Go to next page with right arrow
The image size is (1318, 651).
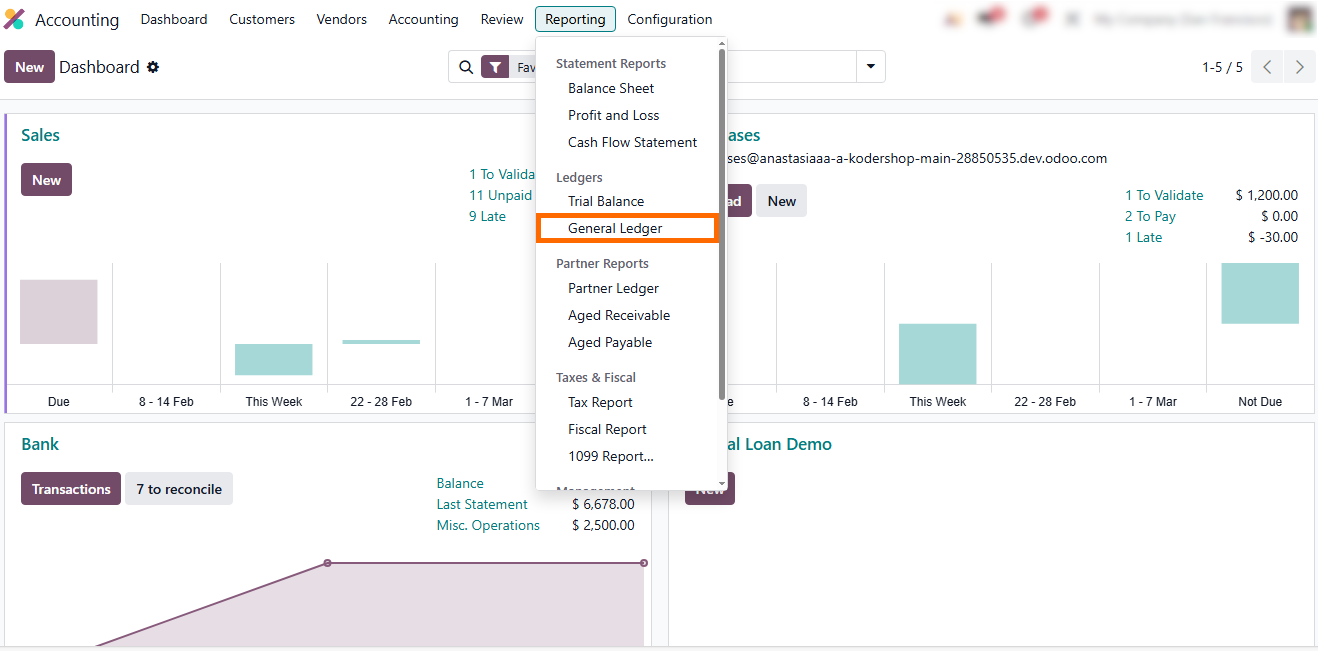pos(1299,67)
